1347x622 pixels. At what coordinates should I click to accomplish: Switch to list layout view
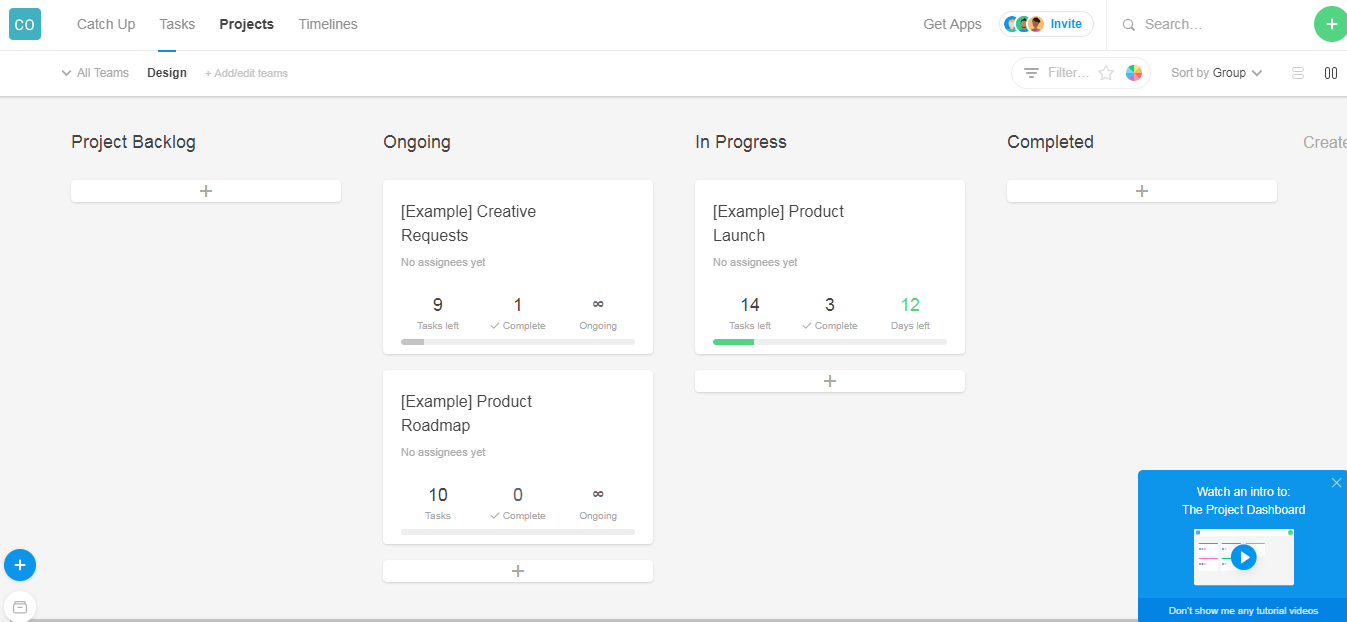(1298, 73)
